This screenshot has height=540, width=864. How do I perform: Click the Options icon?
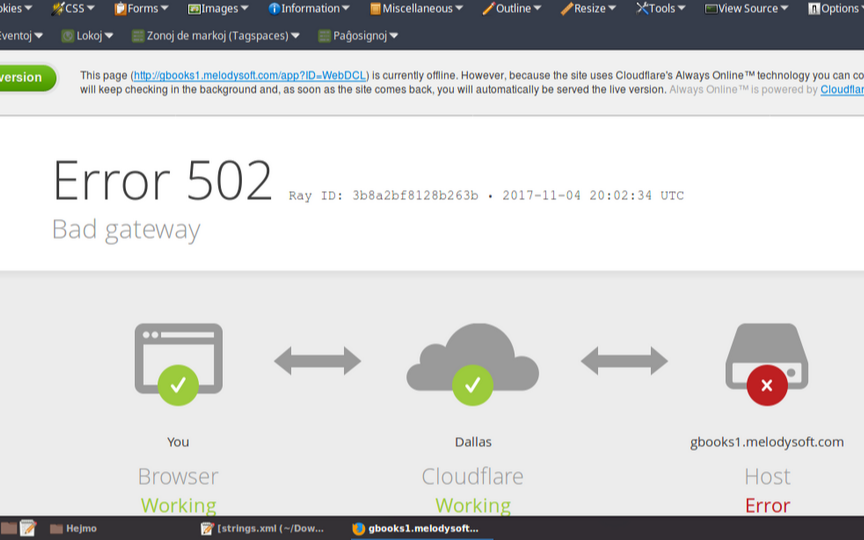click(x=814, y=8)
